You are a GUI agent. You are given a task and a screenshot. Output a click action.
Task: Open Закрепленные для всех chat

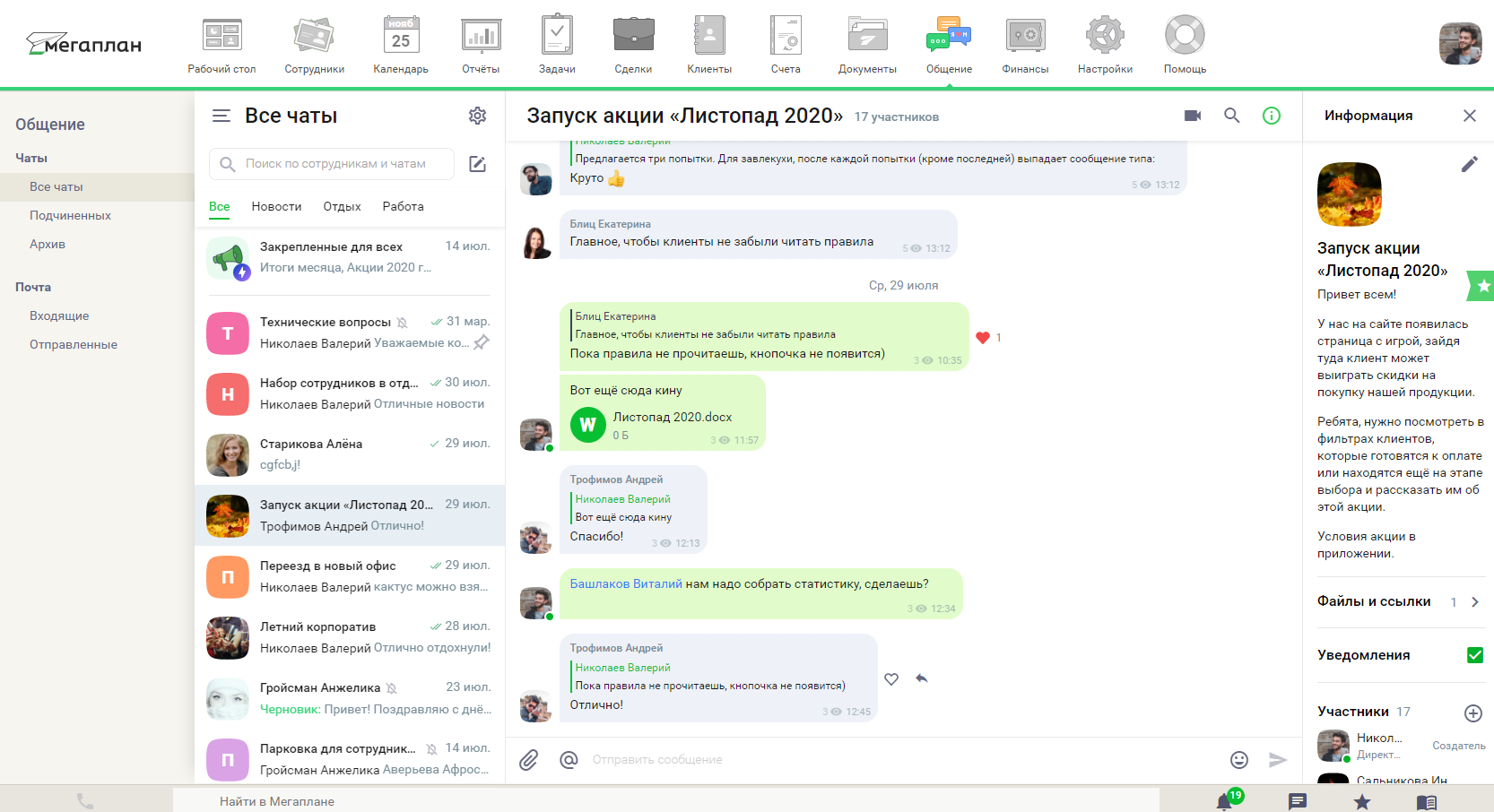tap(350, 258)
